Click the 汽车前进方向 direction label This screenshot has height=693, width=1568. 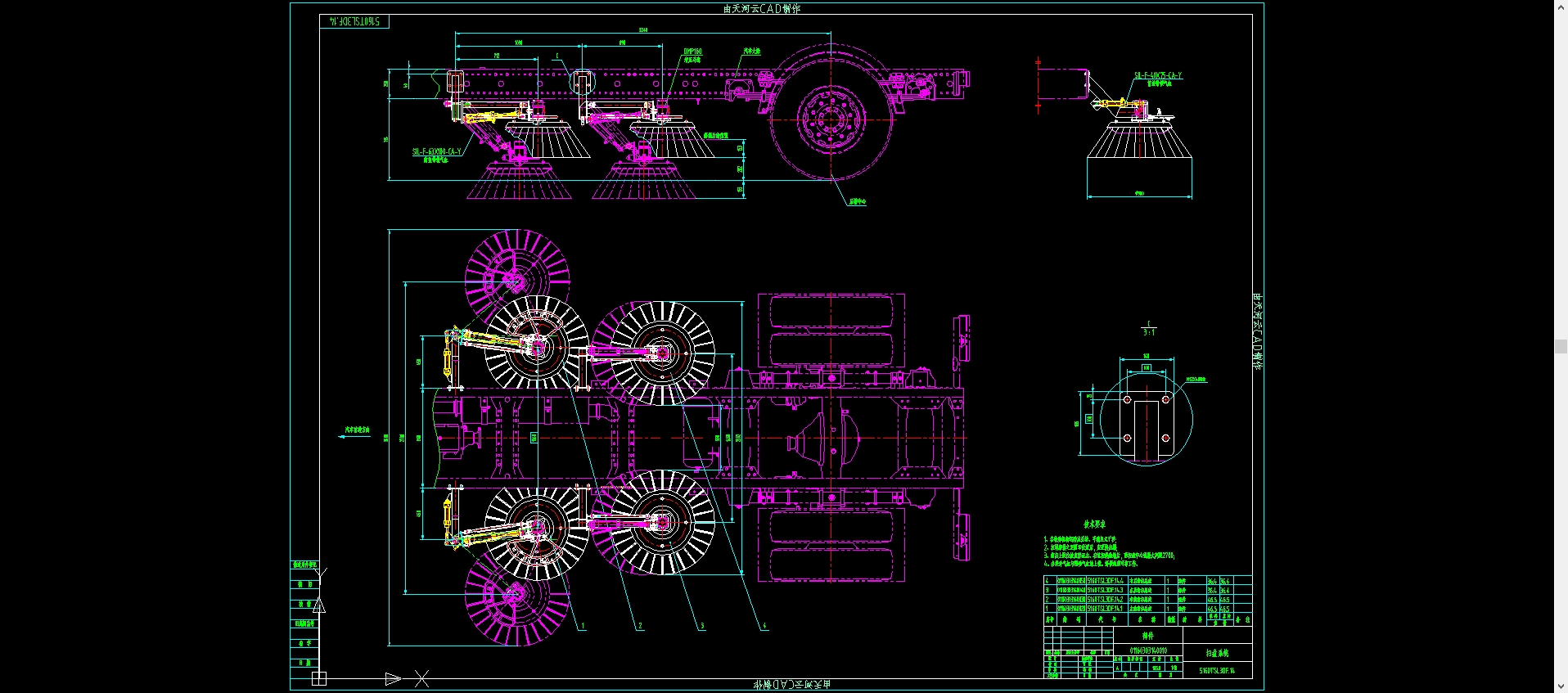click(357, 430)
